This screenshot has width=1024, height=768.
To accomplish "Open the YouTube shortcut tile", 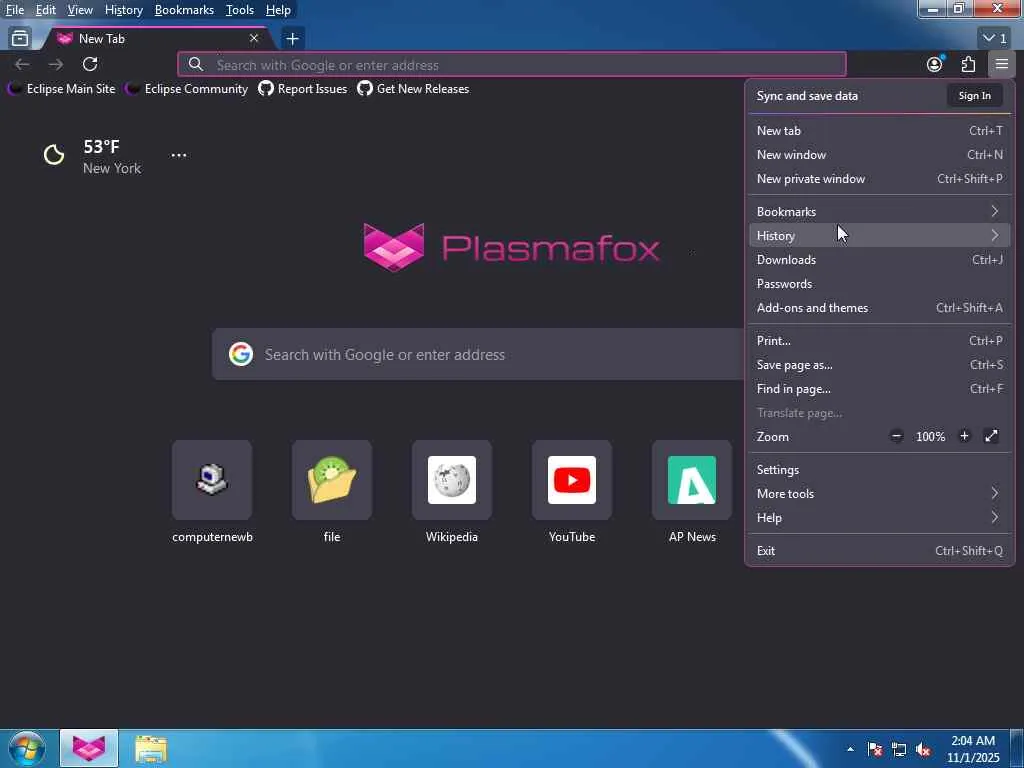I will pyautogui.click(x=572, y=492).
